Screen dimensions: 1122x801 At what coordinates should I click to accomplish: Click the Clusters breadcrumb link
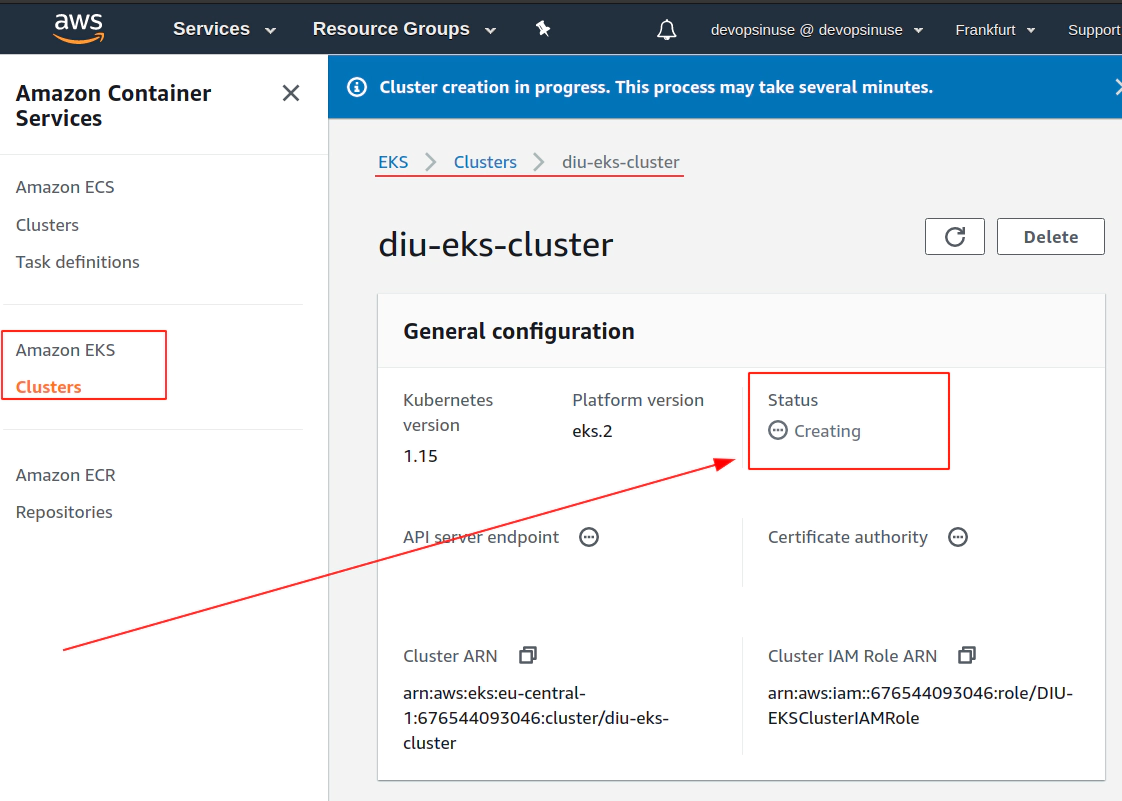pyautogui.click(x=485, y=162)
